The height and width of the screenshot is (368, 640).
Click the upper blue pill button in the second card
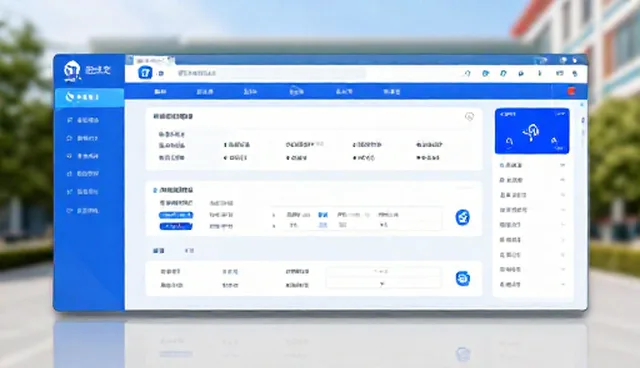(x=176, y=215)
